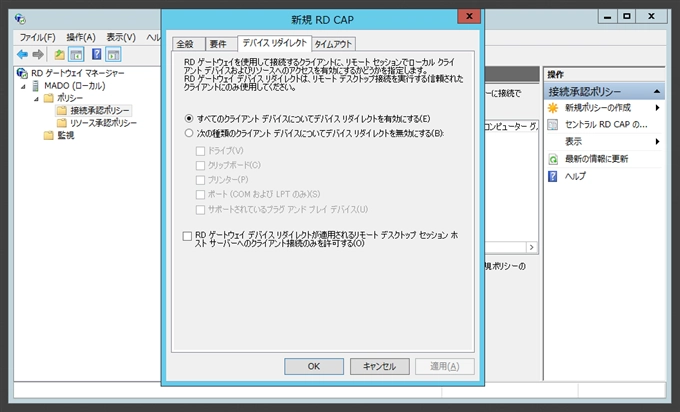Image resolution: width=680 pixels, height=412 pixels.
Task: Click the 監視 folder icon
Action: [49, 136]
